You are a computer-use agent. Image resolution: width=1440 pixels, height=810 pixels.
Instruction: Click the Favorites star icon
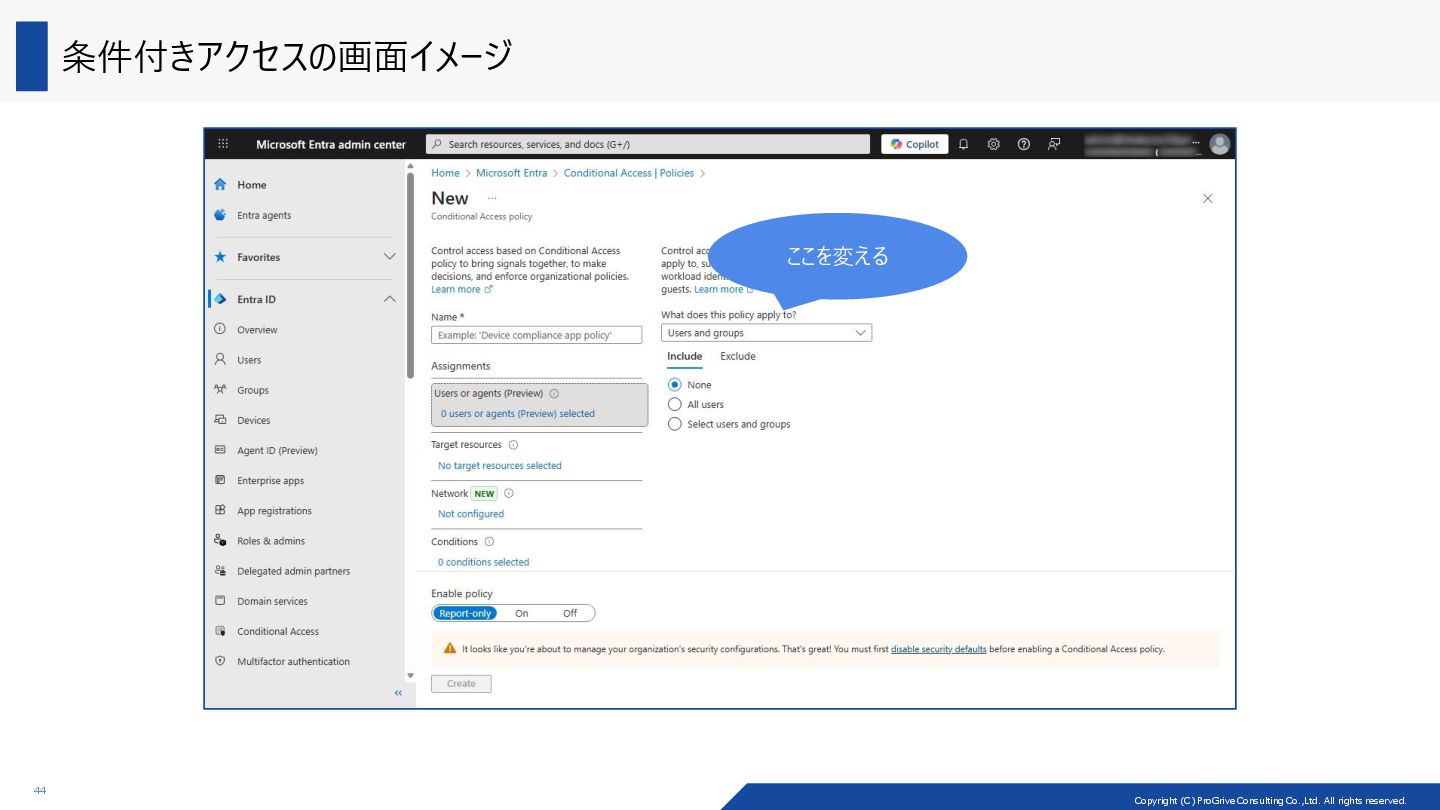[220, 257]
